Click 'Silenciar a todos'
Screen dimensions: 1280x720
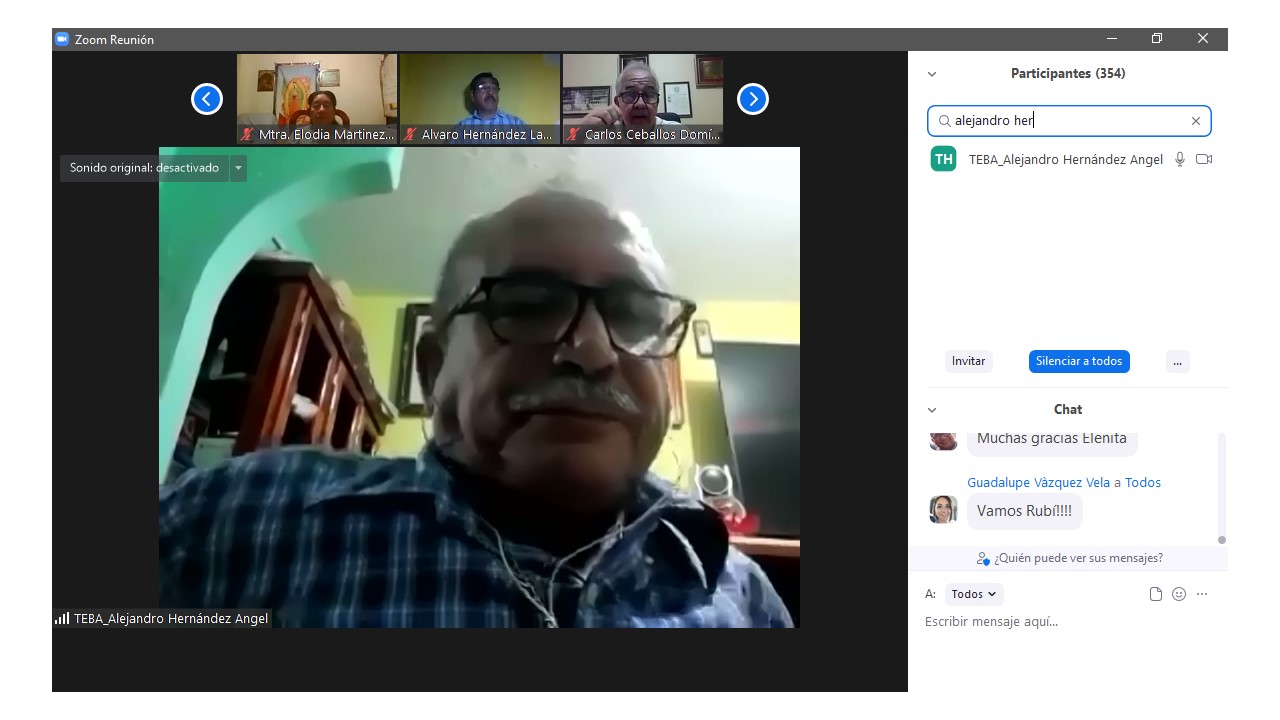tap(1079, 361)
